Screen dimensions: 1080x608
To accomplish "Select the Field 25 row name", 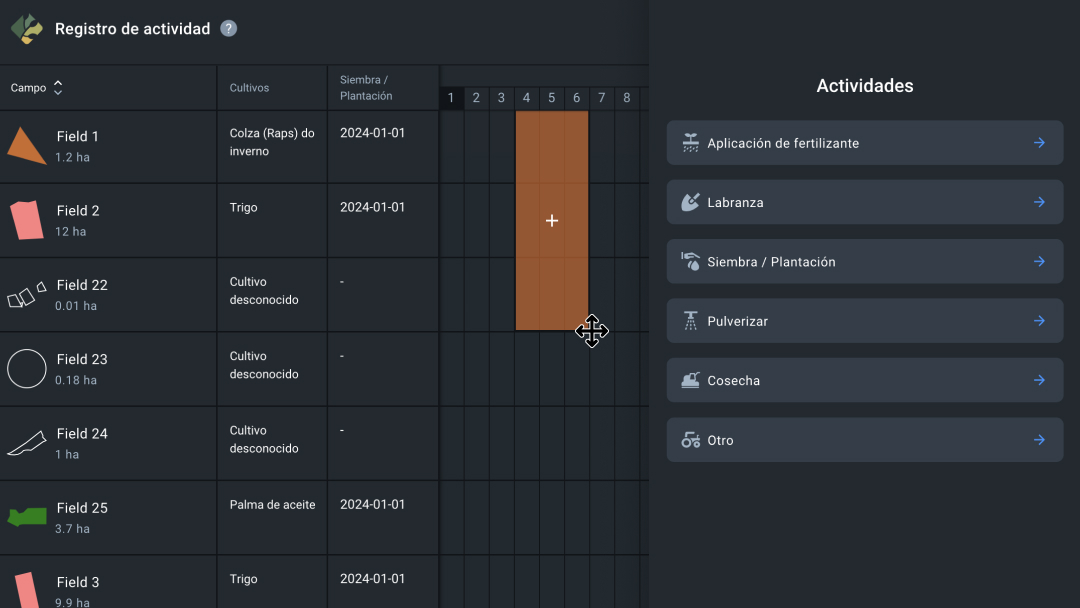I will (x=82, y=508).
